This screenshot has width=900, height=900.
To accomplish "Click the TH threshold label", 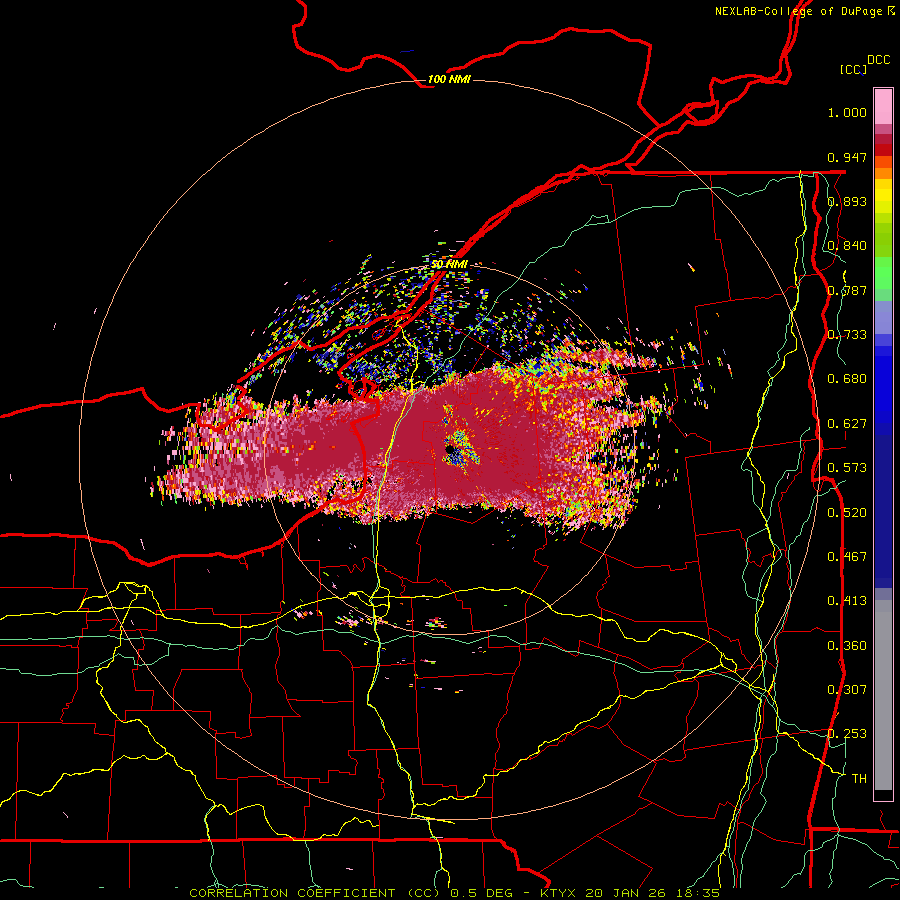I will pyautogui.click(x=859, y=779).
